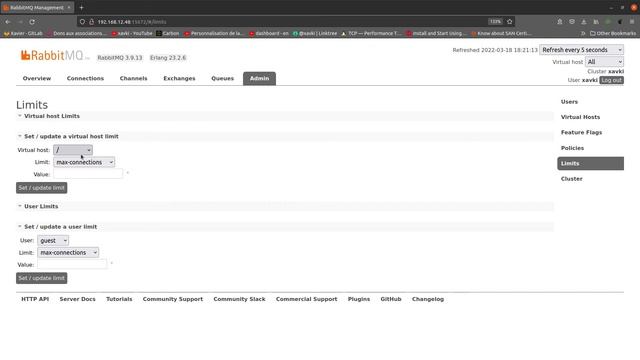Open the Changelog footer link
The width and height of the screenshot is (640, 360).
[428, 299]
